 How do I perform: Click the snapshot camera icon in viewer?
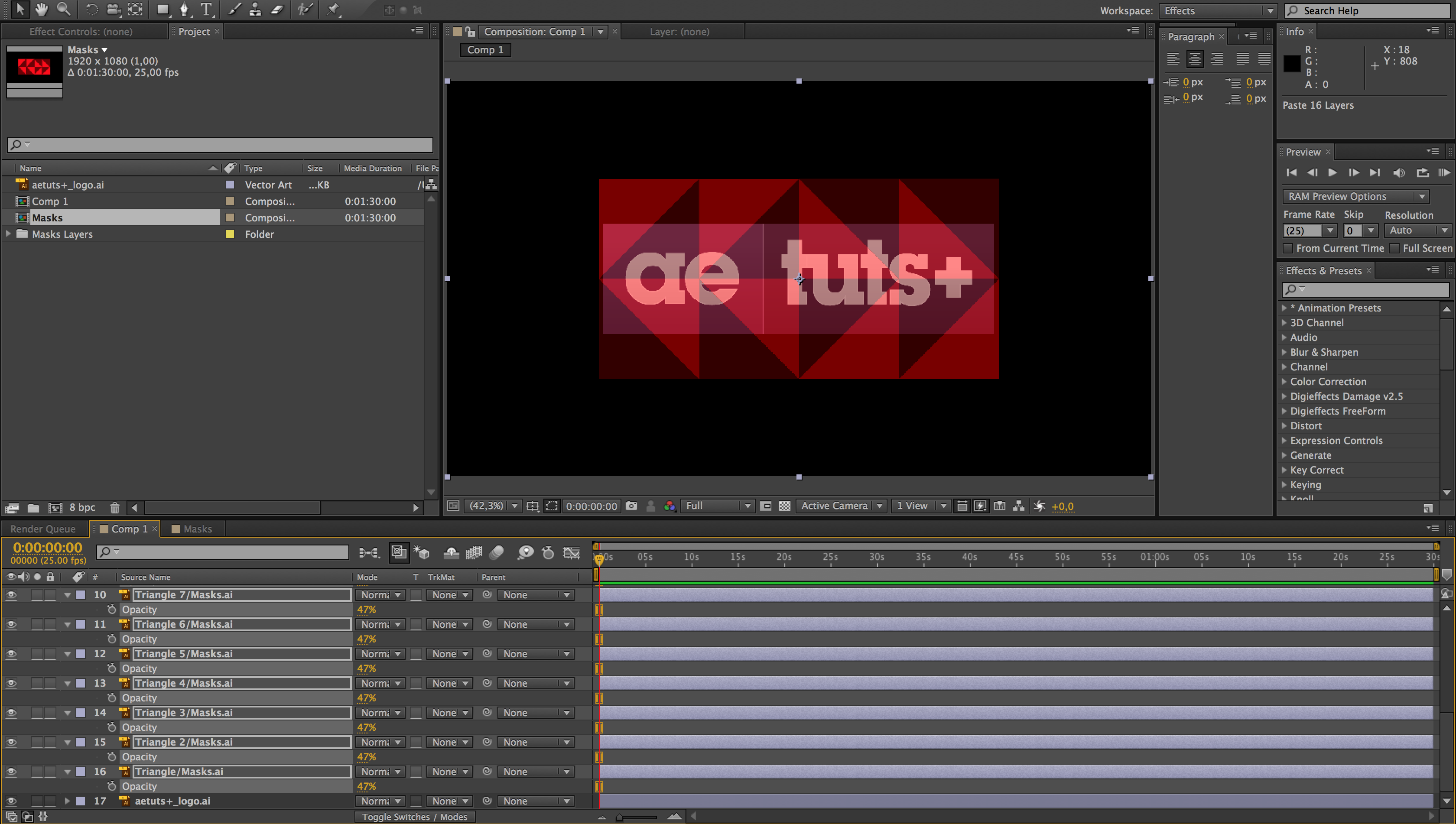[x=631, y=506]
